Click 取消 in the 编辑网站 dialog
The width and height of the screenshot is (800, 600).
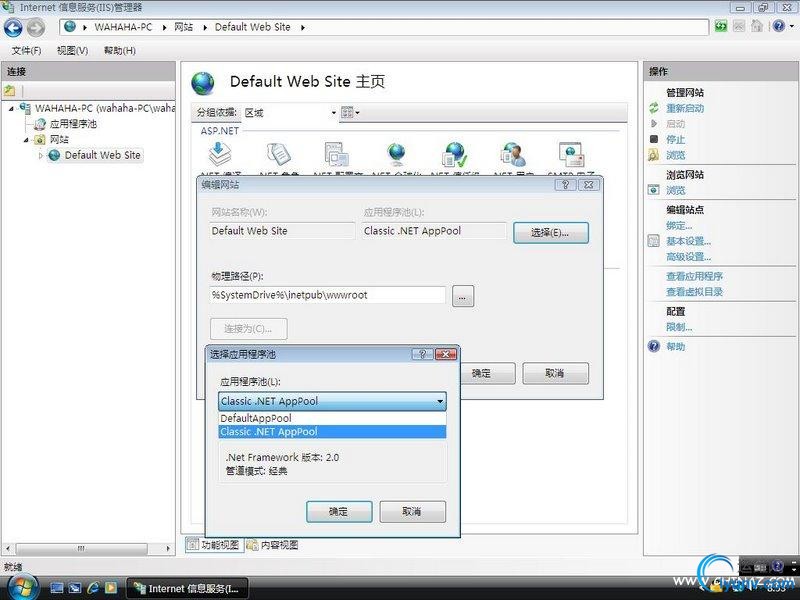pyautogui.click(x=555, y=373)
